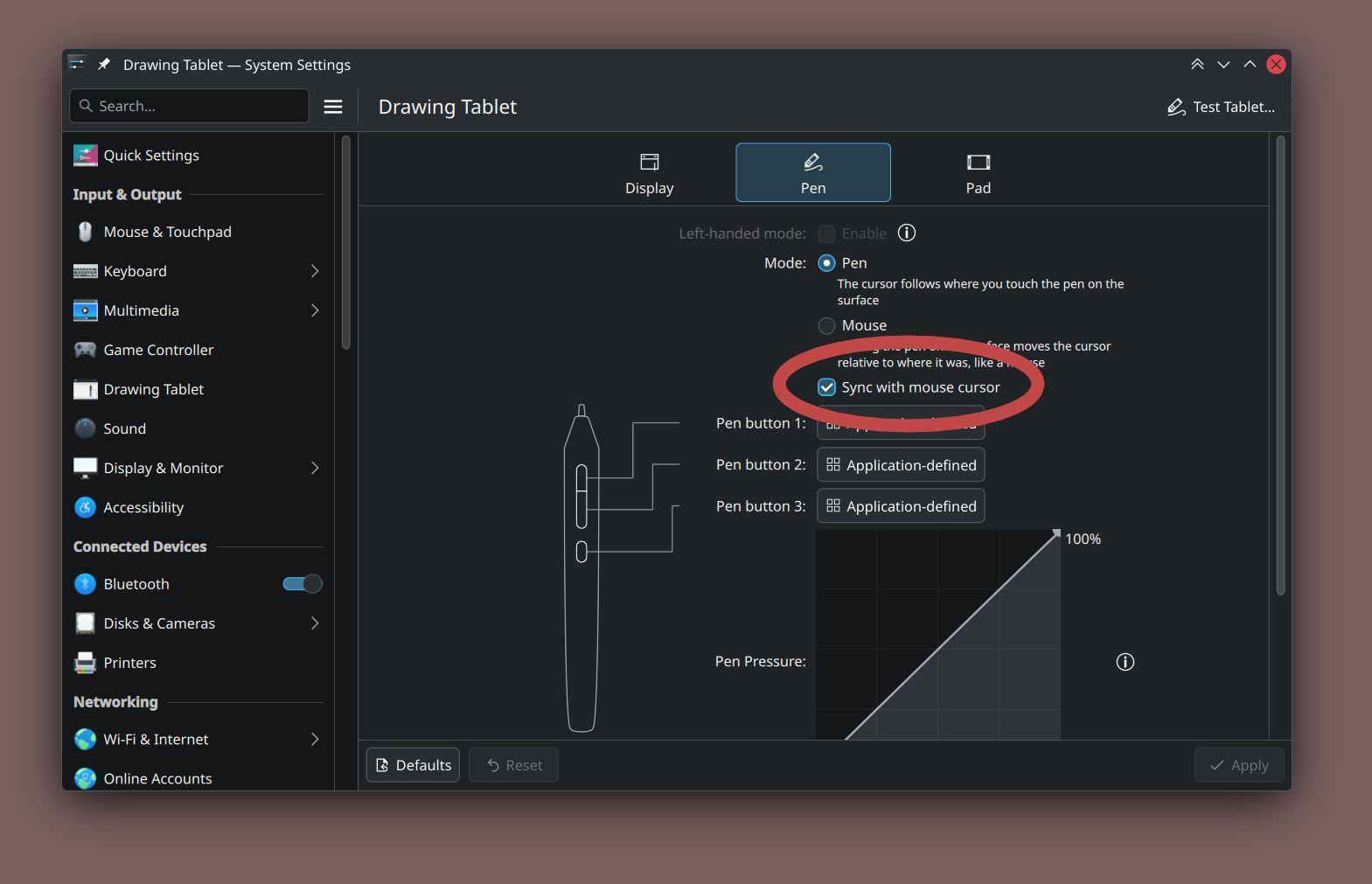Open the hamburger menu beside search
Viewport: 1372px width, 884px height.
pyautogui.click(x=332, y=107)
